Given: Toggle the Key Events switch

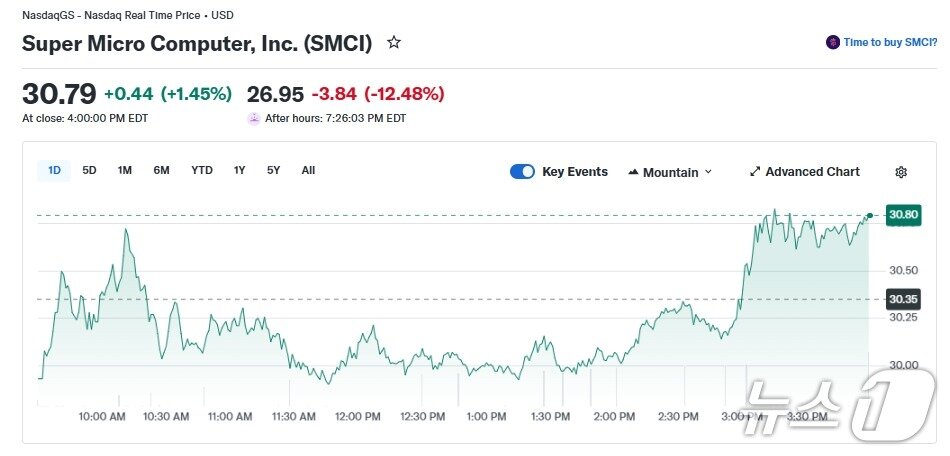Looking at the screenshot, I should coord(522,171).
